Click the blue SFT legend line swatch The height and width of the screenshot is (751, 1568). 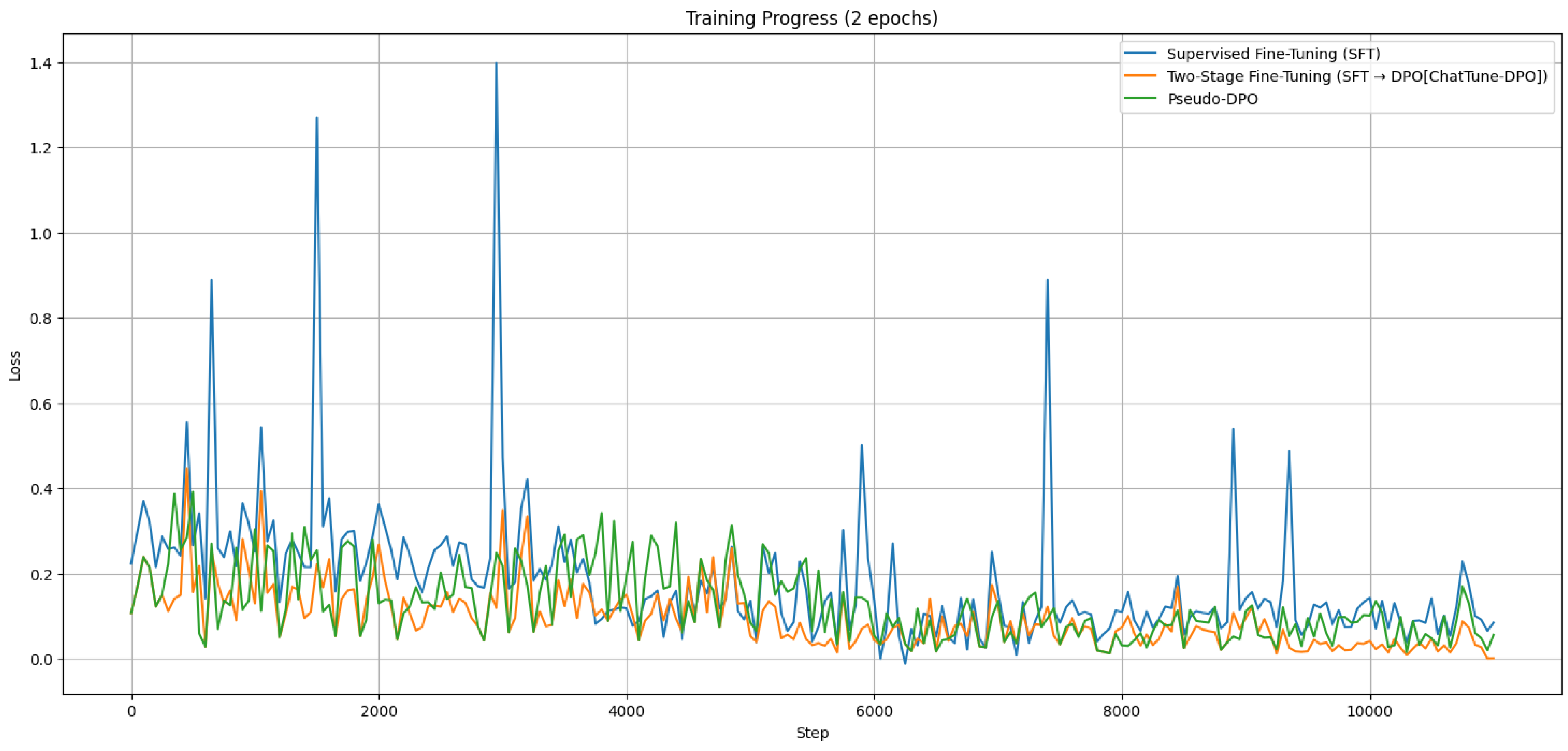pos(1140,54)
